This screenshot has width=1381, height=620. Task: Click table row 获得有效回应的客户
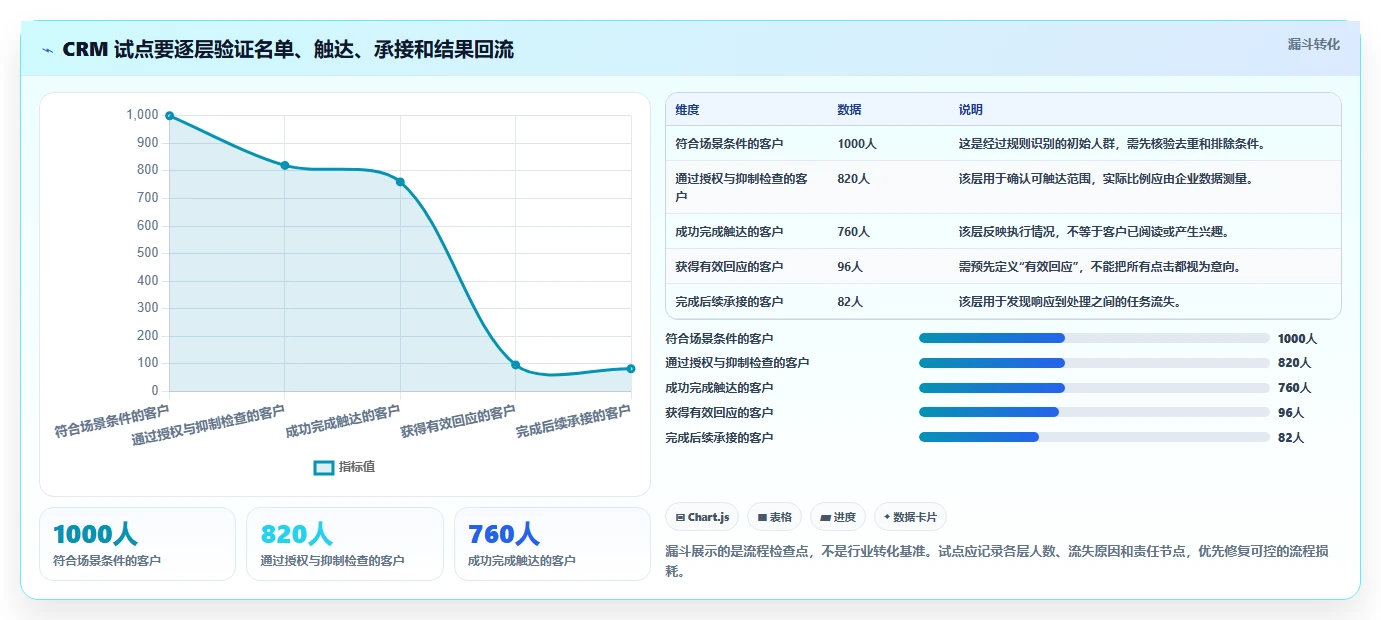(x=1003, y=267)
